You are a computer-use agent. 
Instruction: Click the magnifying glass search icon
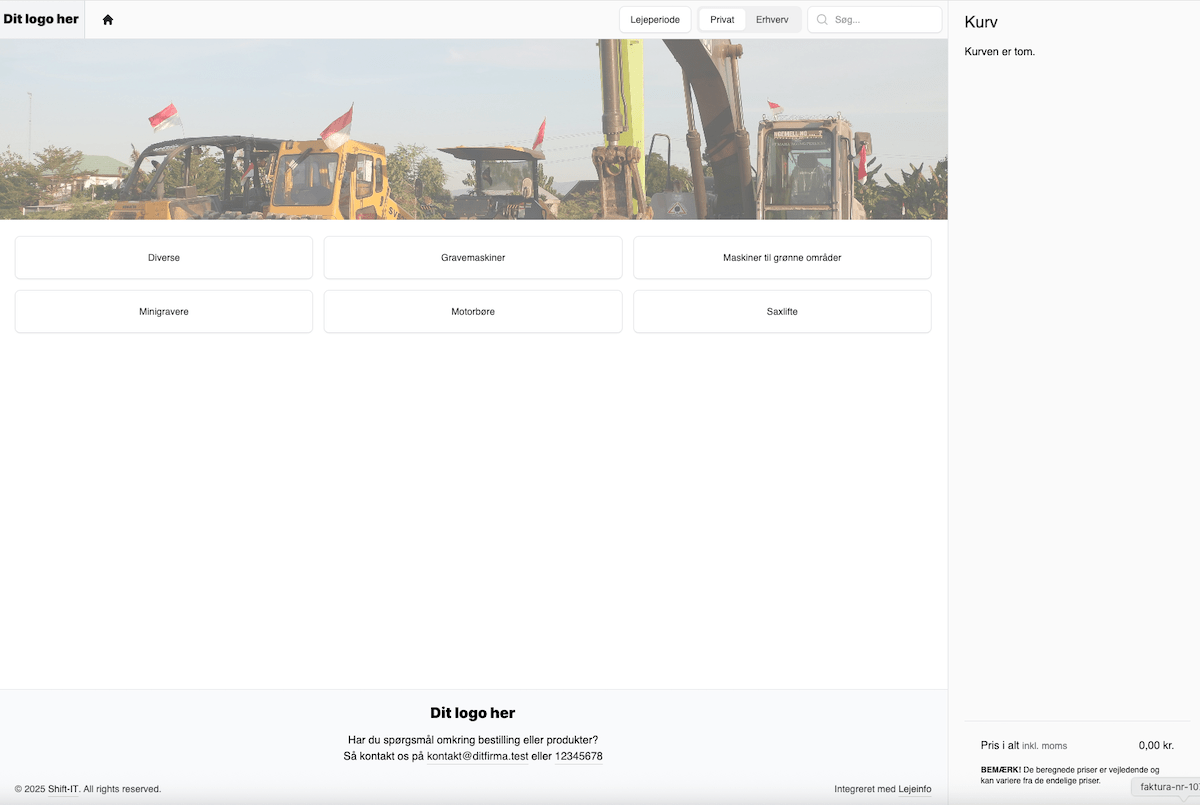pyautogui.click(x=822, y=19)
